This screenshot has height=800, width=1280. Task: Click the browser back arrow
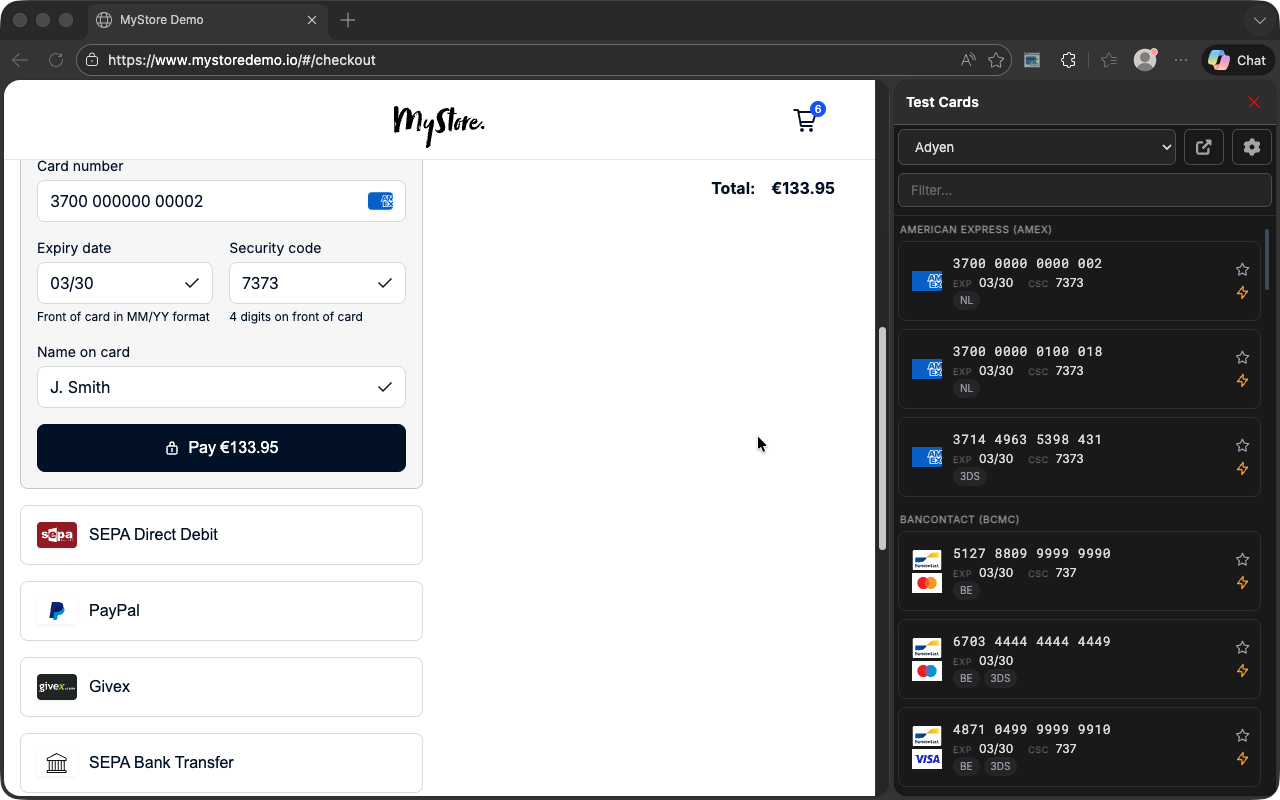click(x=20, y=60)
